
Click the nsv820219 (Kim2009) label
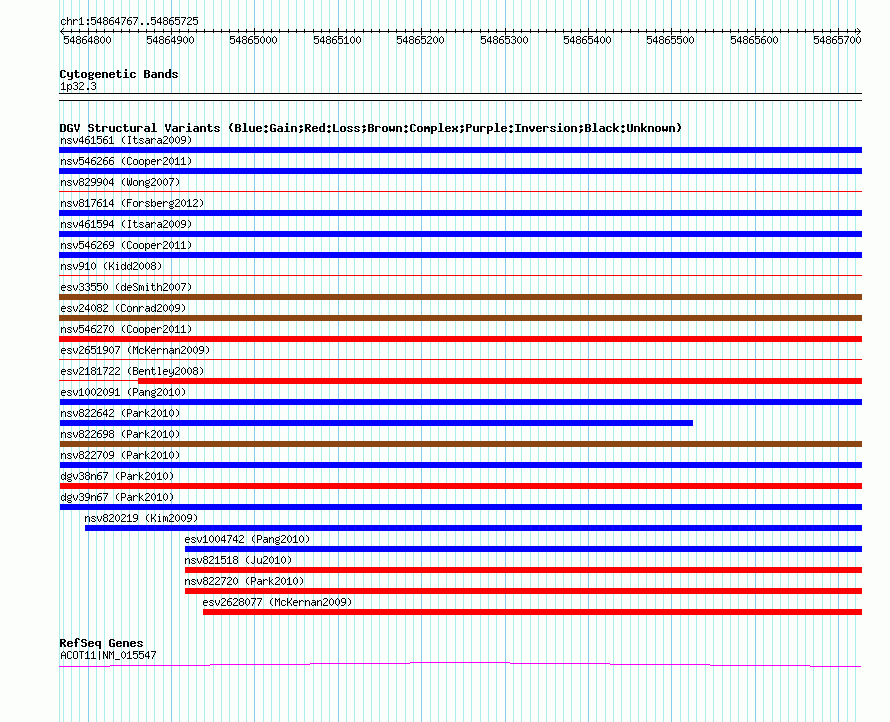141,518
